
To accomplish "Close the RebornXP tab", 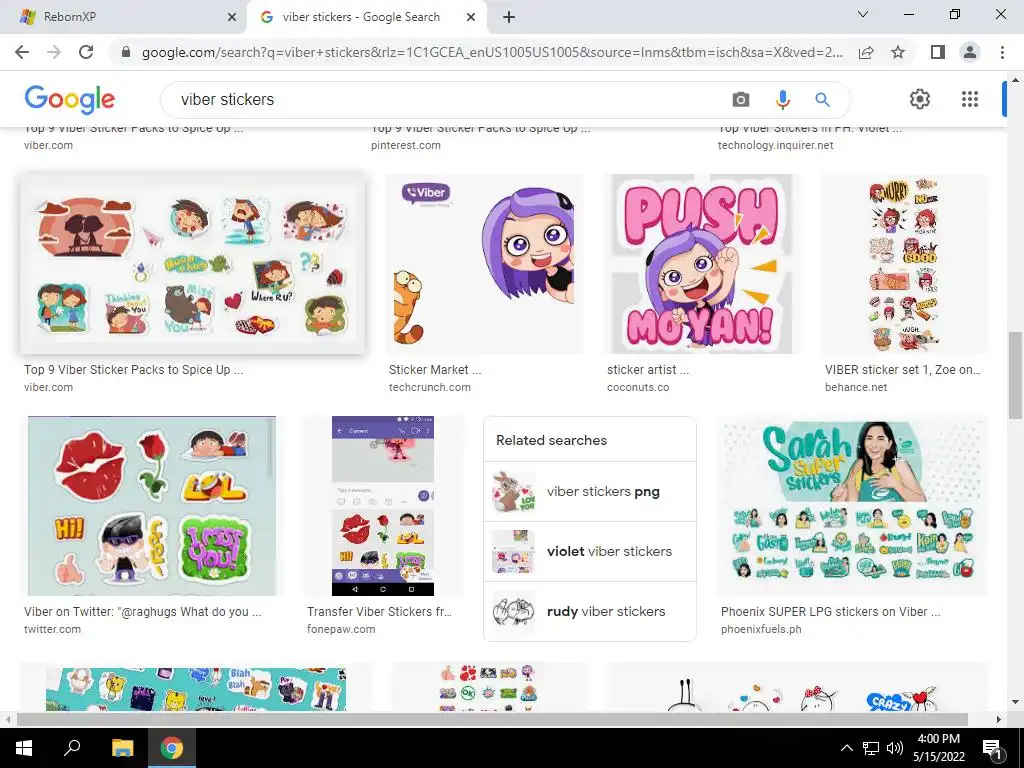I will coord(232,17).
